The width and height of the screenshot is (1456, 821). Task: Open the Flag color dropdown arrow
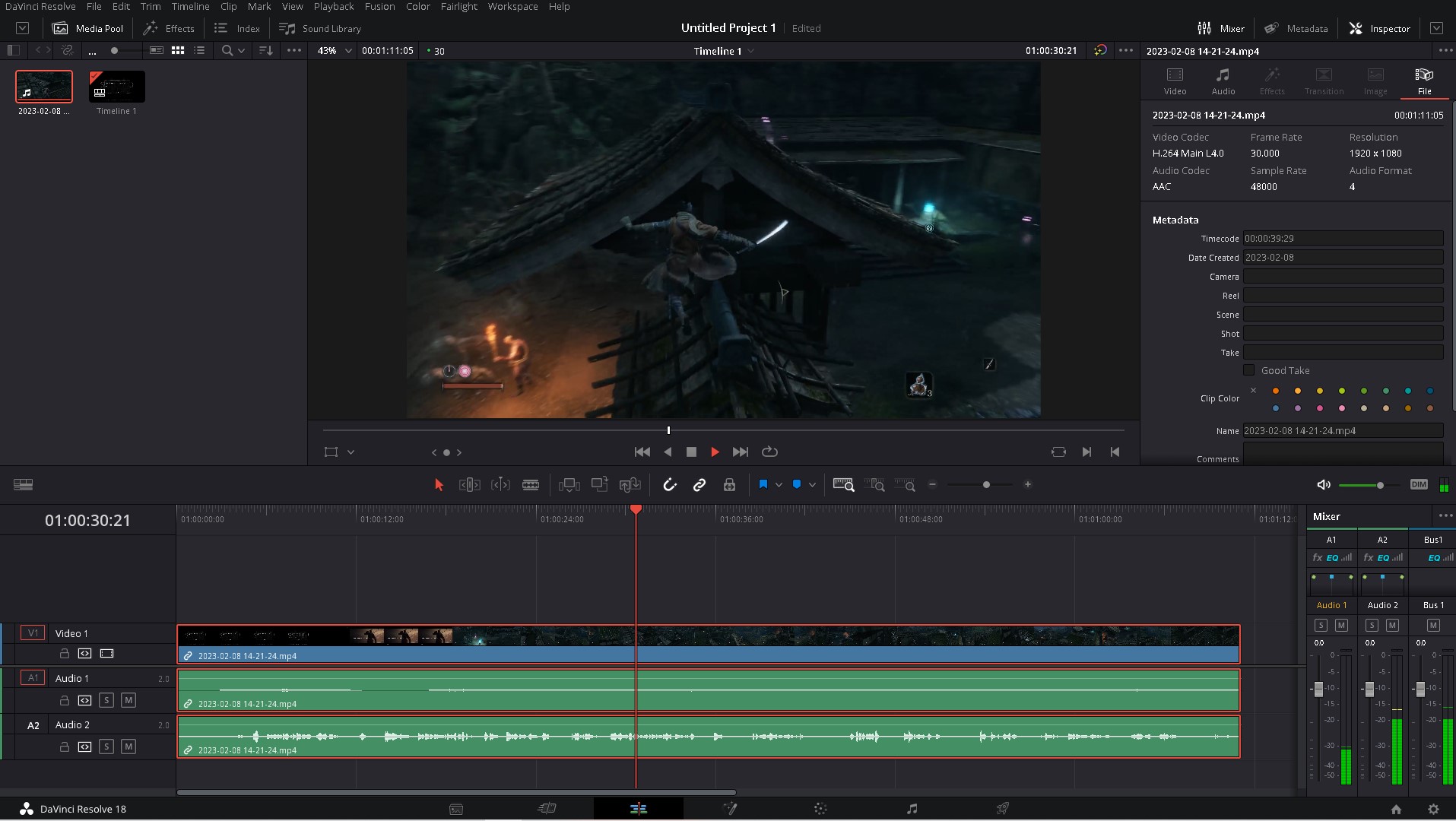779,485
